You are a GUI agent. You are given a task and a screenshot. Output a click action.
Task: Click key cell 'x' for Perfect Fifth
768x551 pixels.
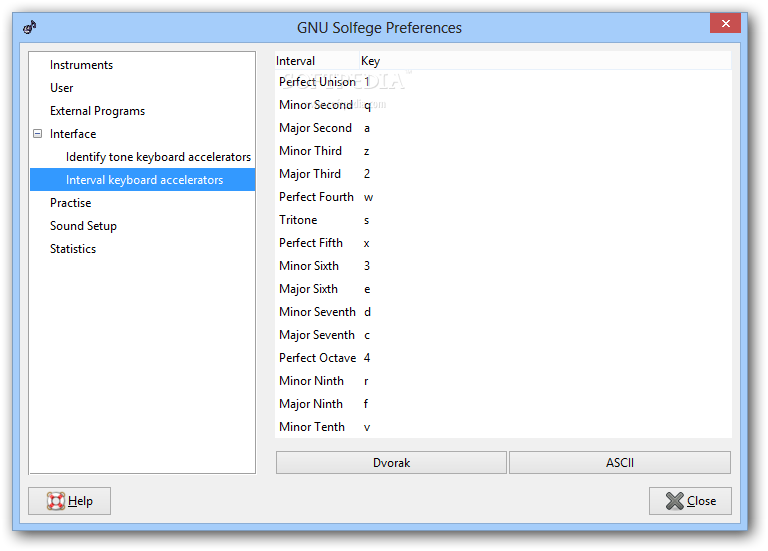pyautogui.click(x=366, y=243)
